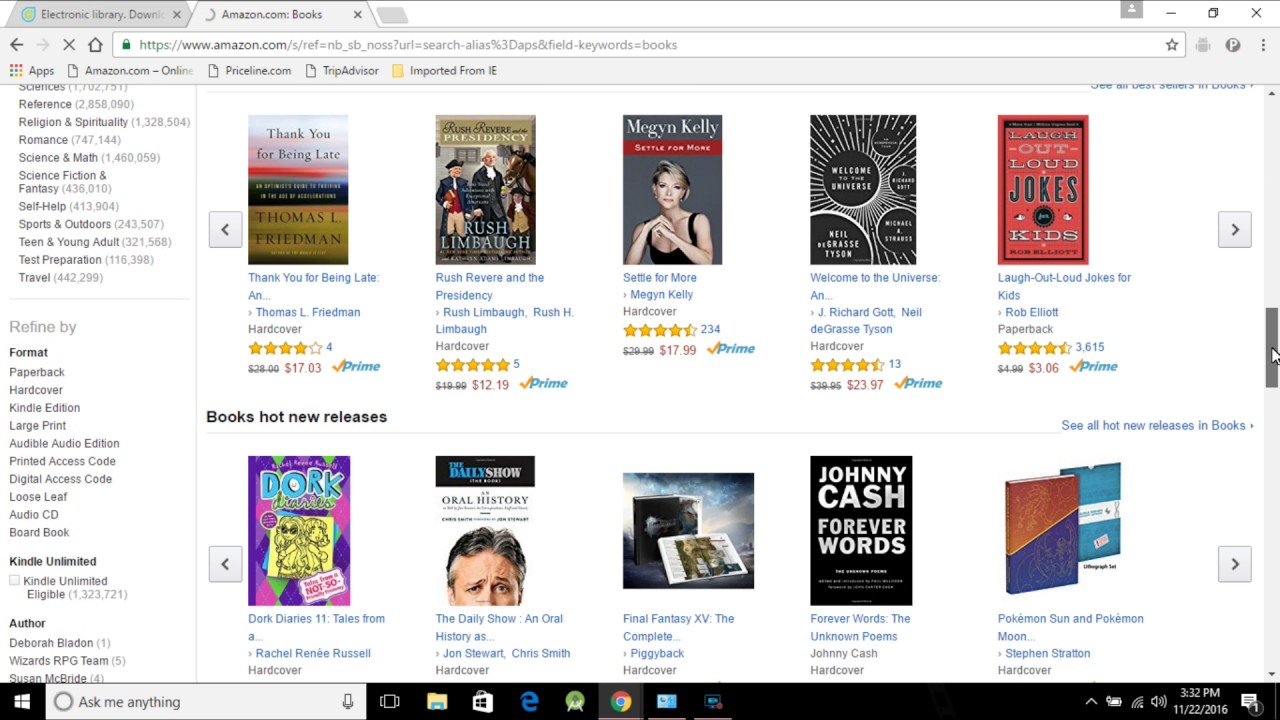Show next hot new releases carousel arrow

click(1235, 564)
